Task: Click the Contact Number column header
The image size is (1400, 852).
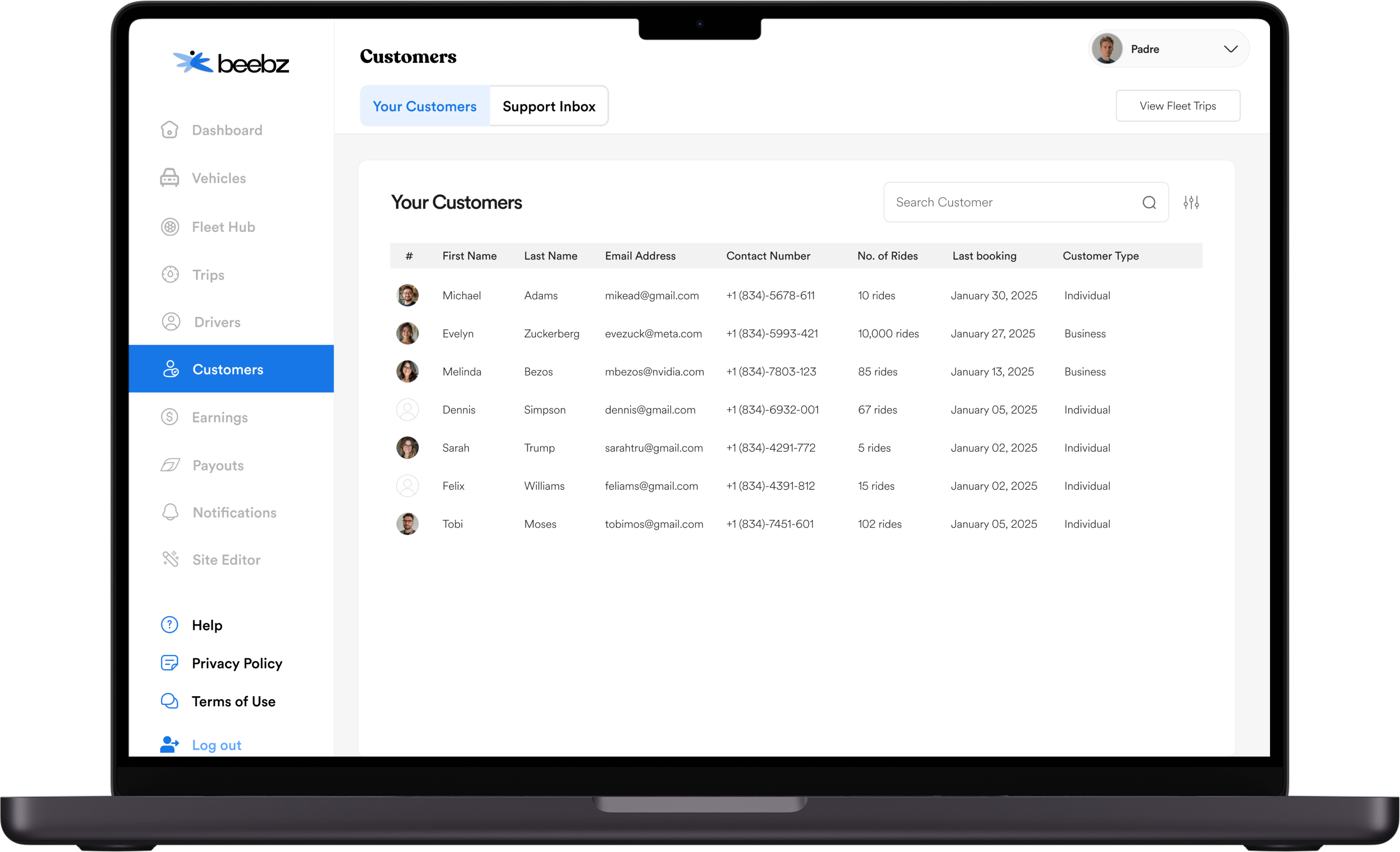Action: [768, 256]
